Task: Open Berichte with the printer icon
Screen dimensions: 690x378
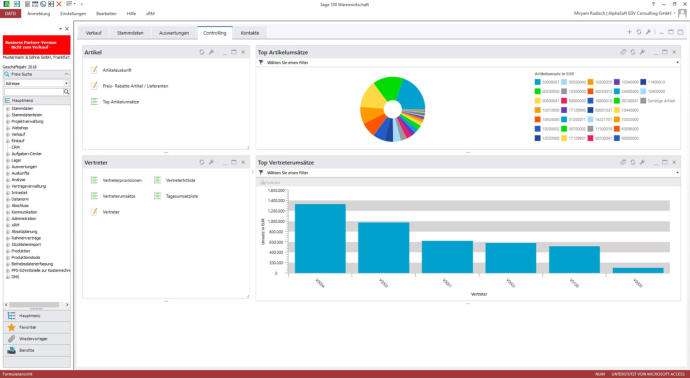Action: [x=37, y=350]
